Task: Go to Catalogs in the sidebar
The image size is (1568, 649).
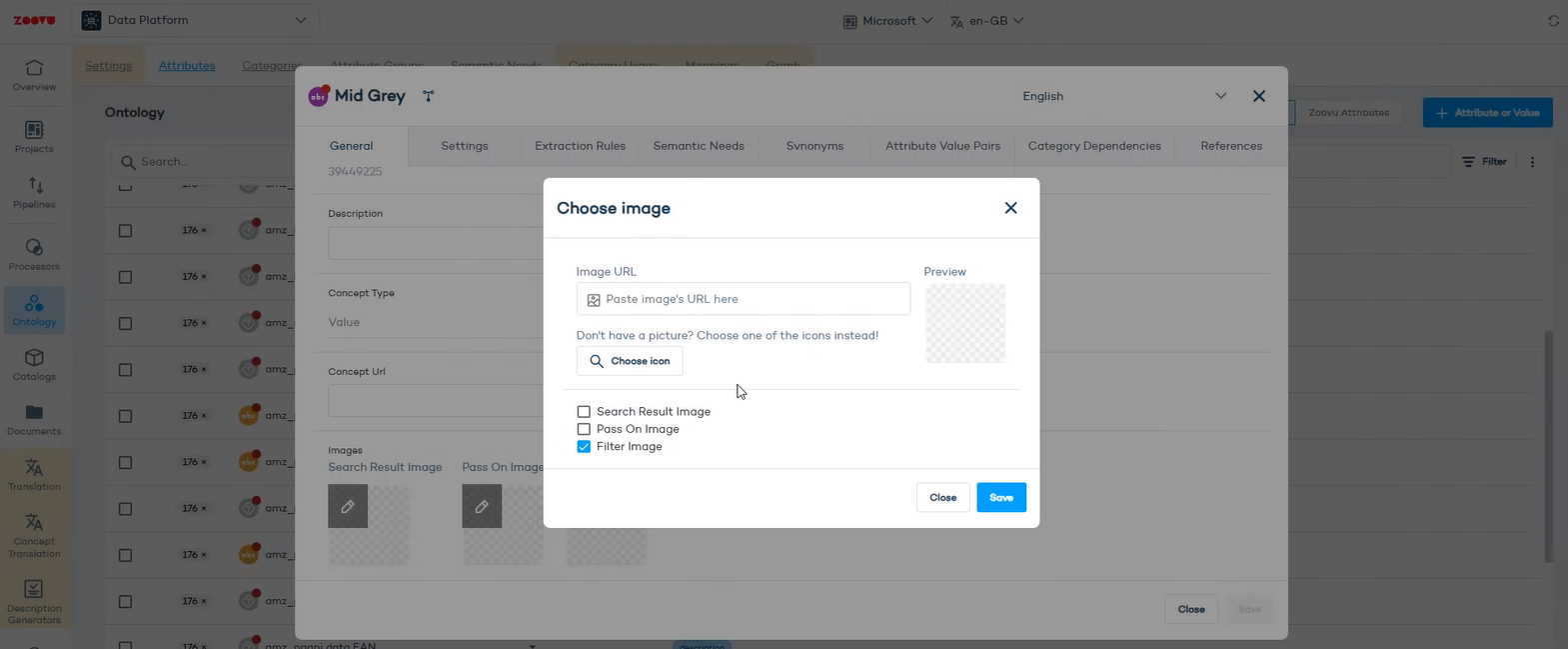Action: (x=34, y=365)
